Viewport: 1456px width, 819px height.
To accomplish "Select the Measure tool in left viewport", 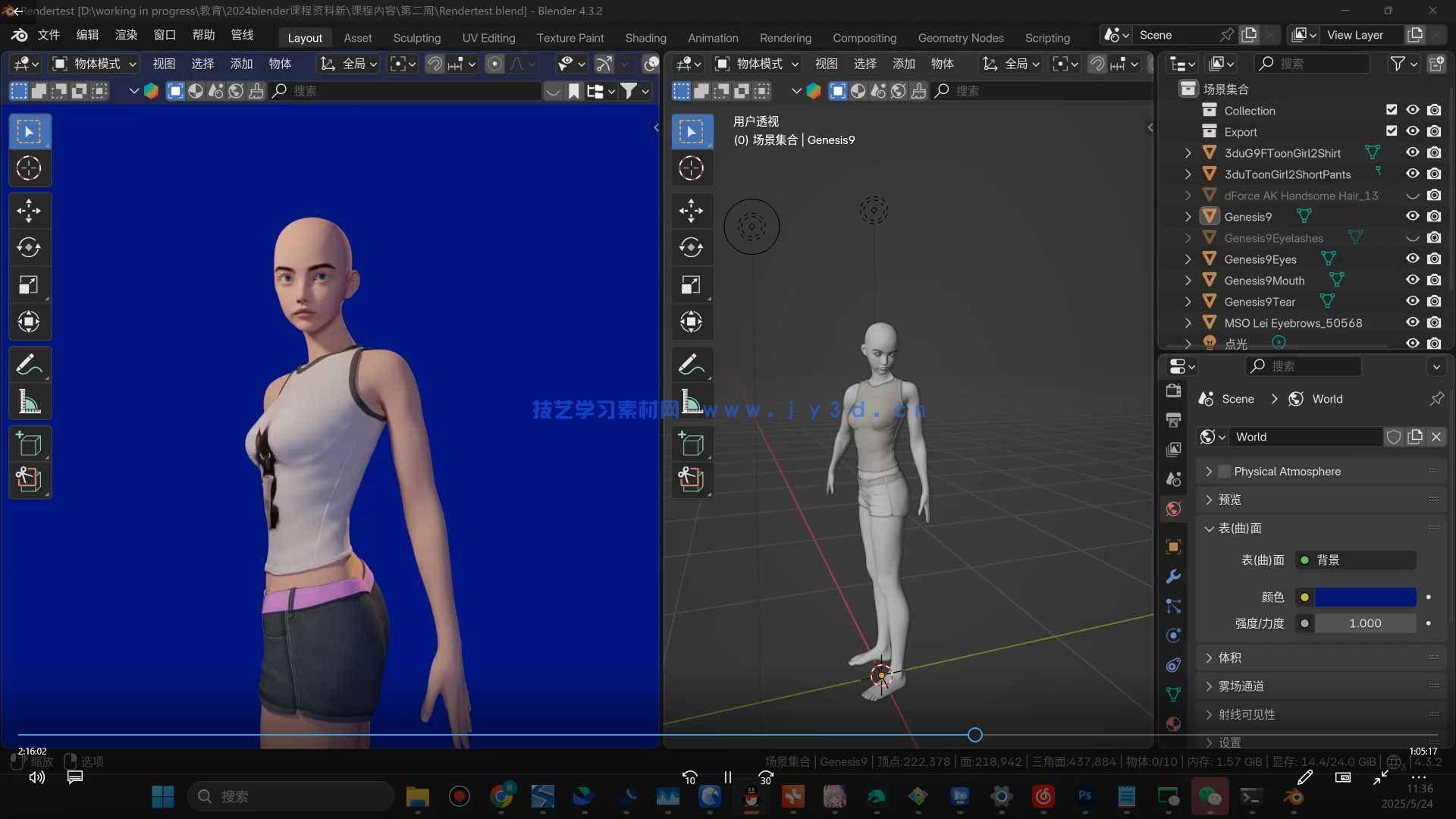I will pyautogui.click(x=29, y=402).
